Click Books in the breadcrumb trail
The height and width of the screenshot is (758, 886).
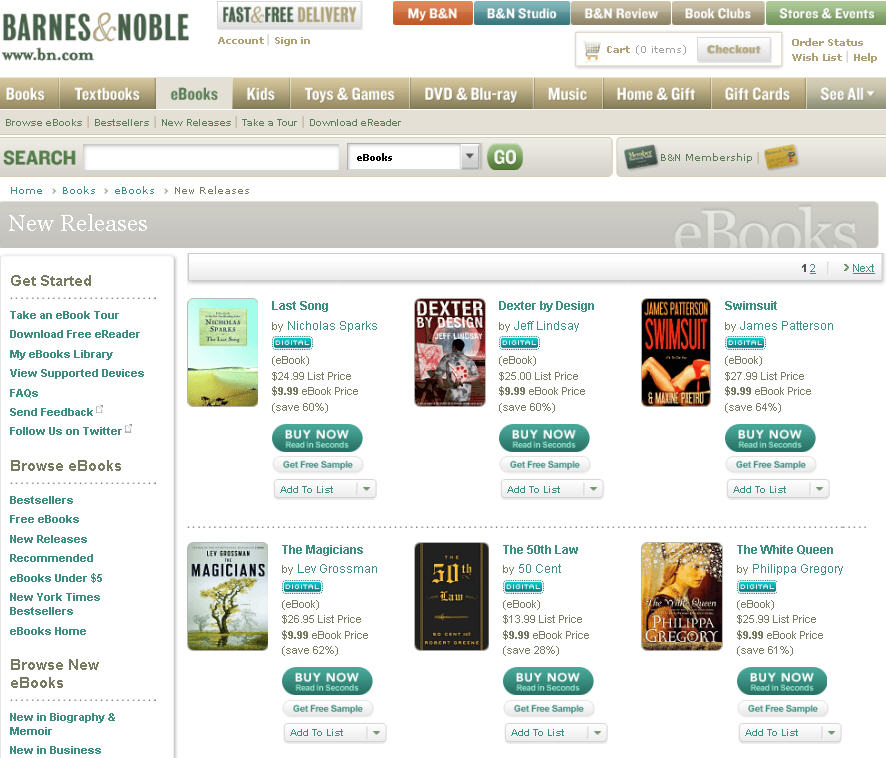[79, 190]
